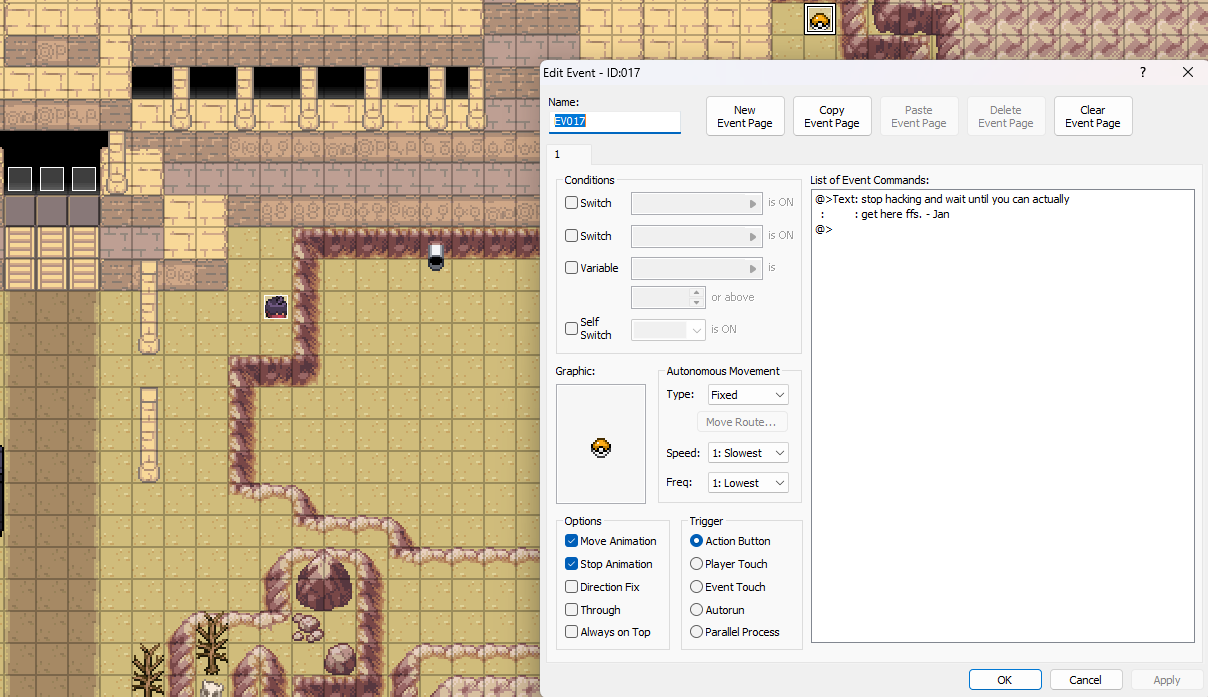Click the help question mark in title bar
The image size is (1208, 697).
pos(1142,72)
